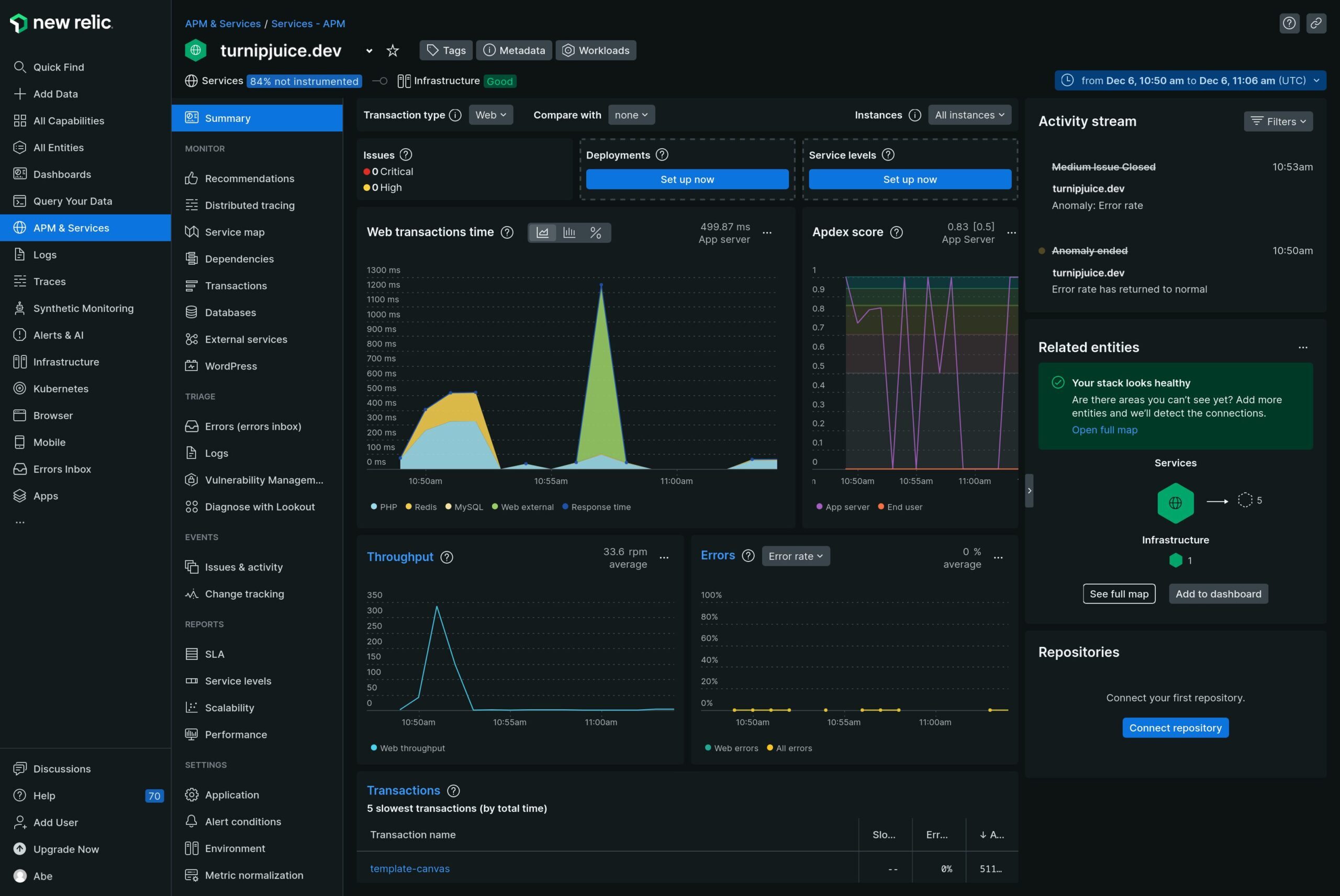
Task: Open the Synthetic Monitoring section
Action: pyautogui.click(x=83, y=308)
